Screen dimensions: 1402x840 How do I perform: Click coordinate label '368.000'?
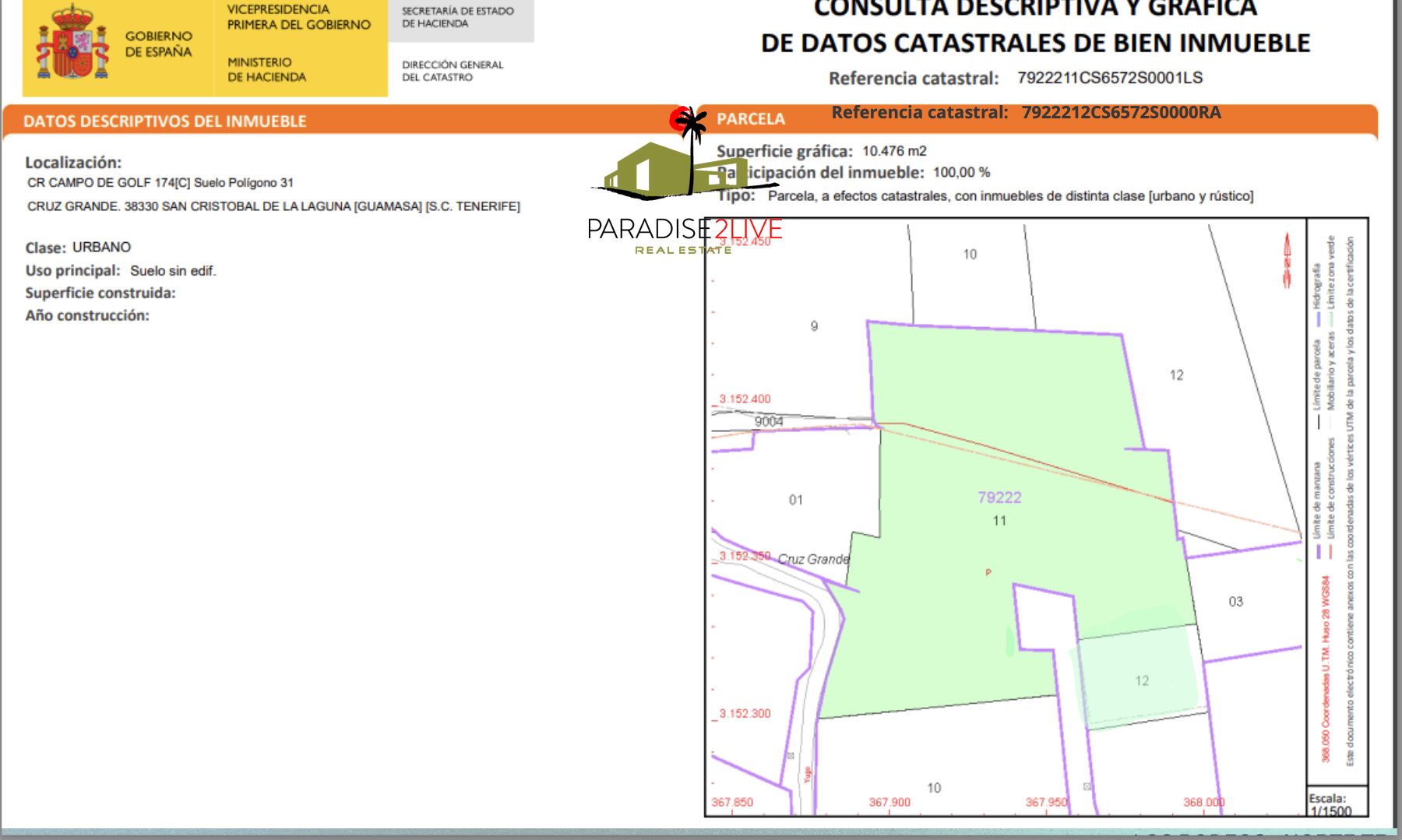pyautogui.click(x=1204, y=802)
